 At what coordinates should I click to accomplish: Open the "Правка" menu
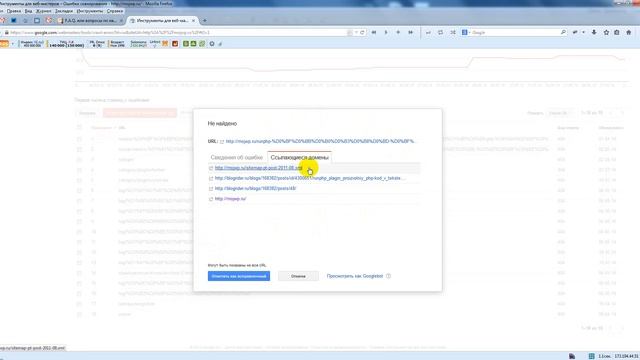(14, 11)
